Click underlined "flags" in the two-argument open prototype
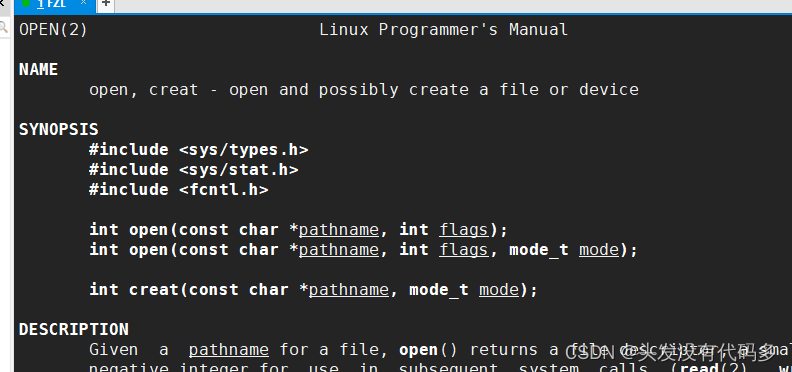Screen dimensions: 792x372 point(464,230)
